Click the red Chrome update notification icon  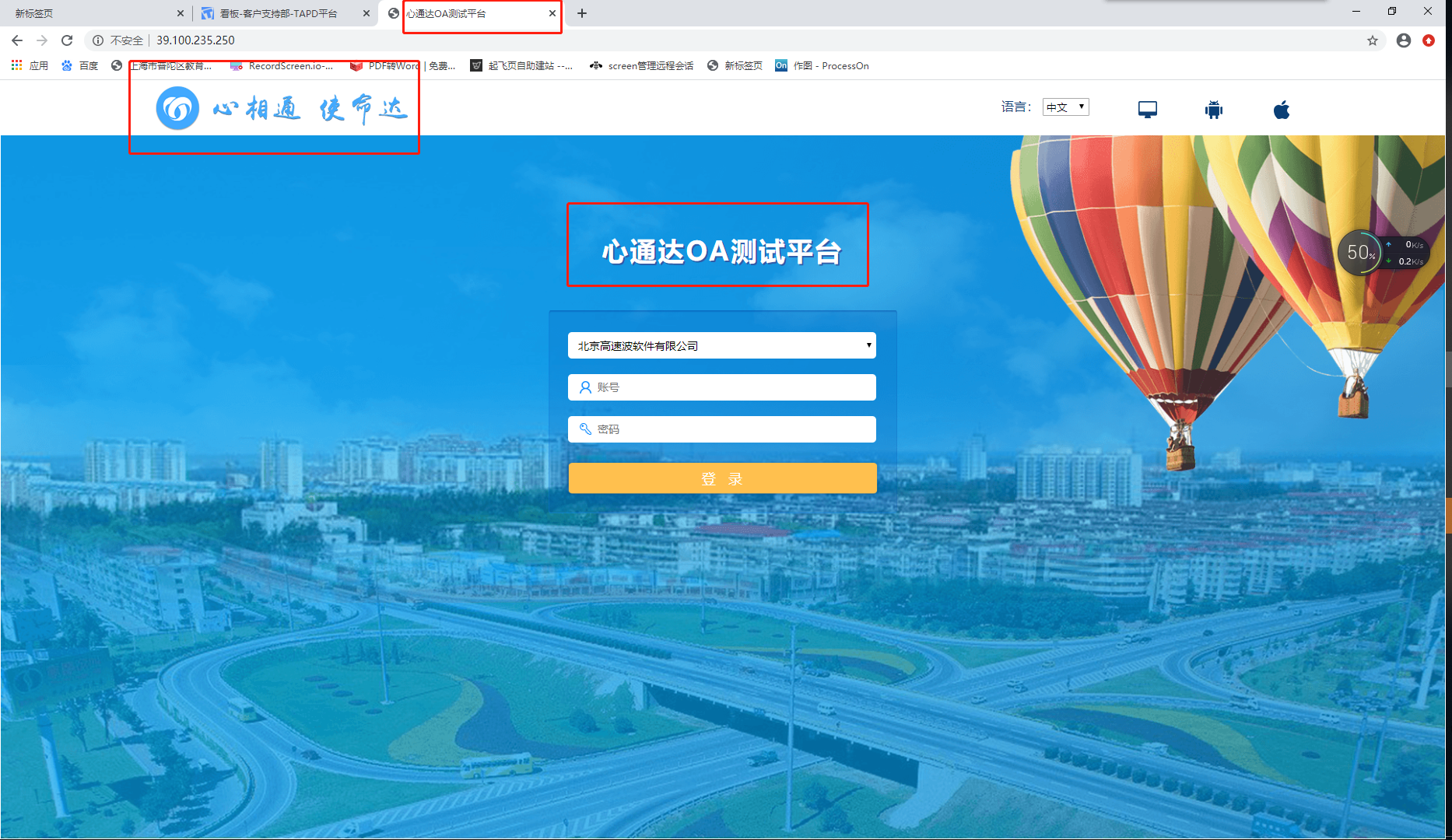(x=1429, y=40)
